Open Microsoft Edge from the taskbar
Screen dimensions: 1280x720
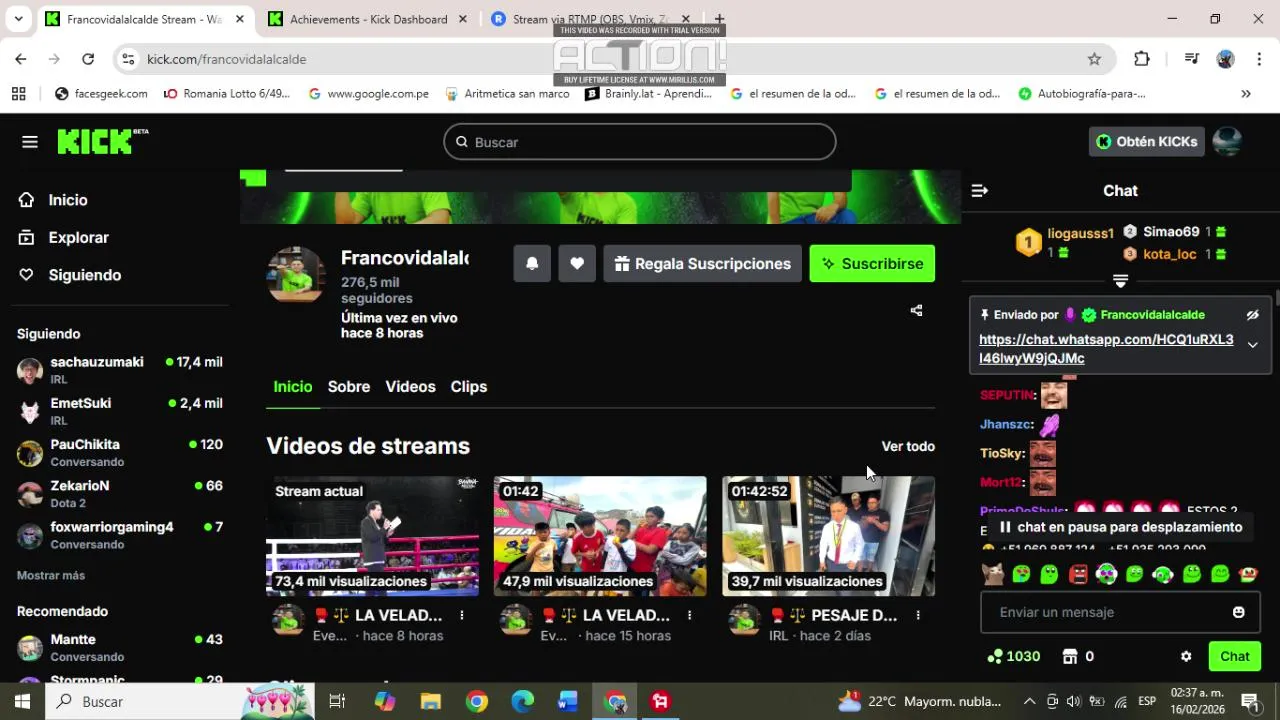pyautogui.click(x=523, y=701)
